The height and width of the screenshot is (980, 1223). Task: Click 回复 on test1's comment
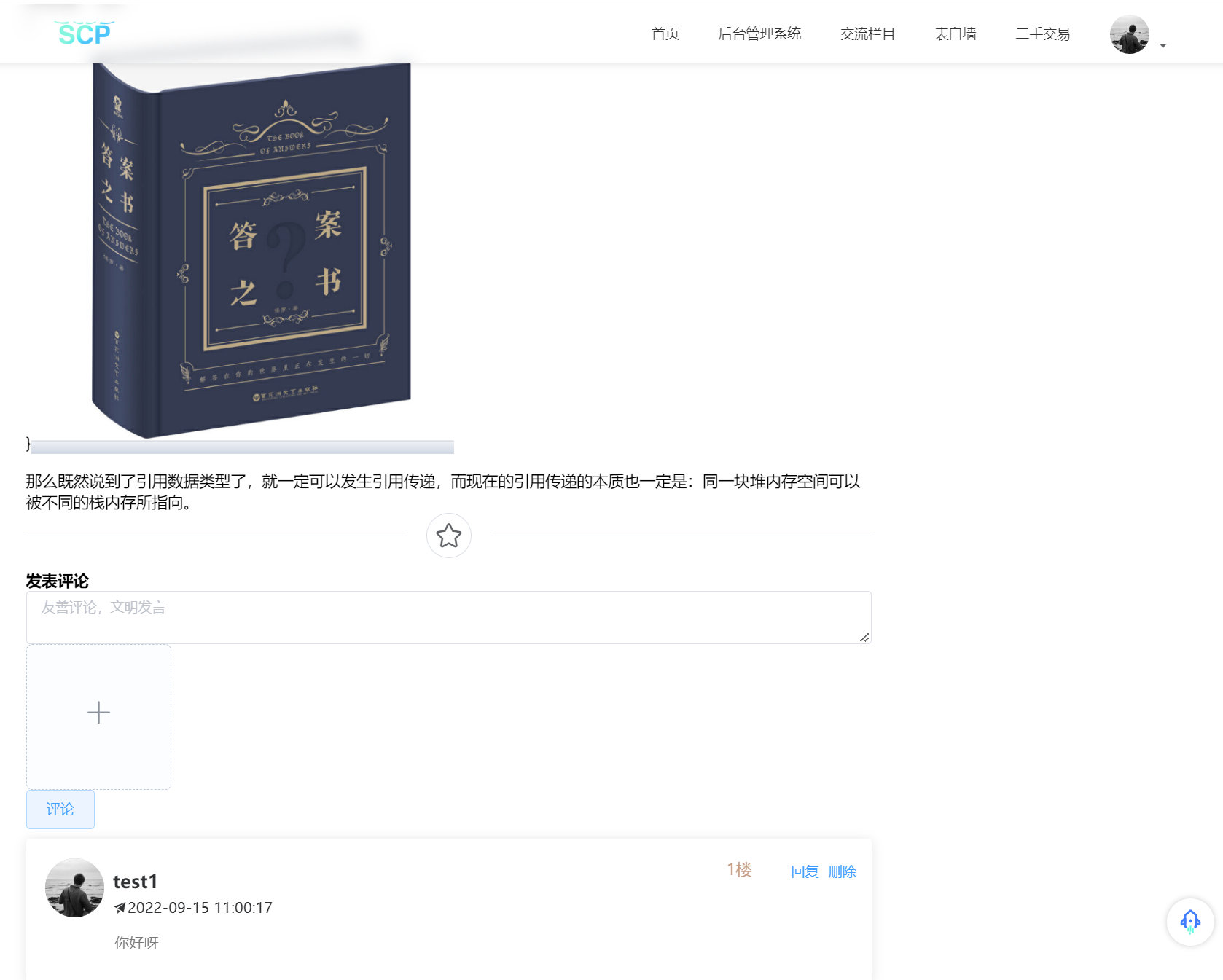805,871
